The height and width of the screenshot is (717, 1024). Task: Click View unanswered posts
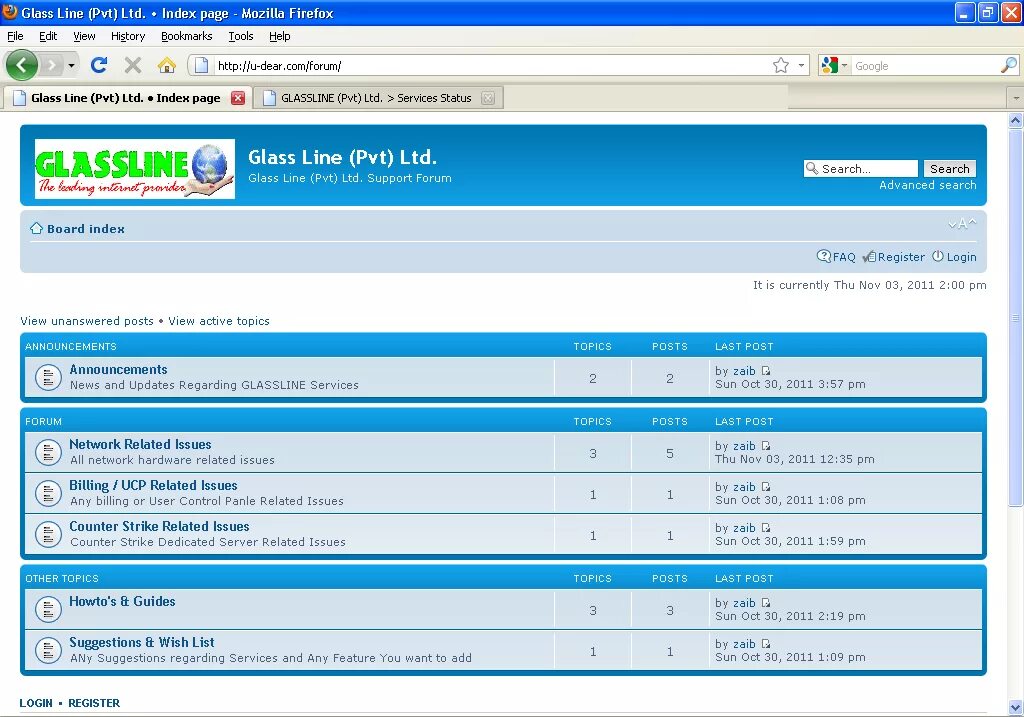[x=87, y=321]
